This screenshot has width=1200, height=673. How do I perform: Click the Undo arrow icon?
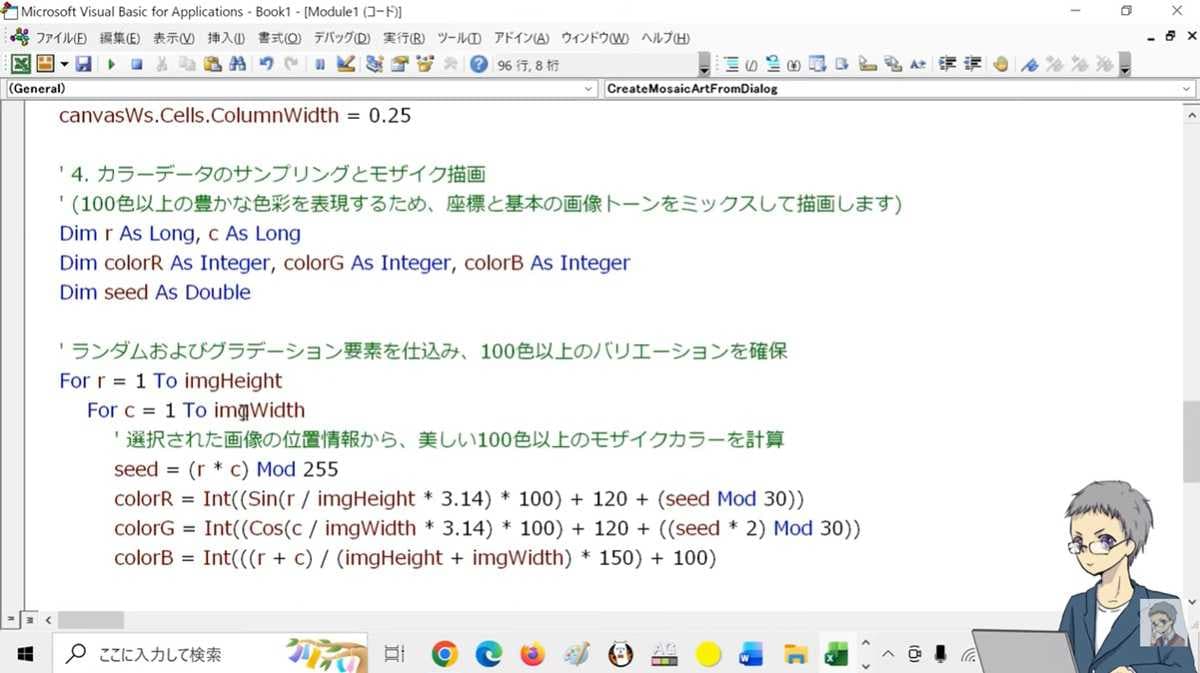click(266, 64)
